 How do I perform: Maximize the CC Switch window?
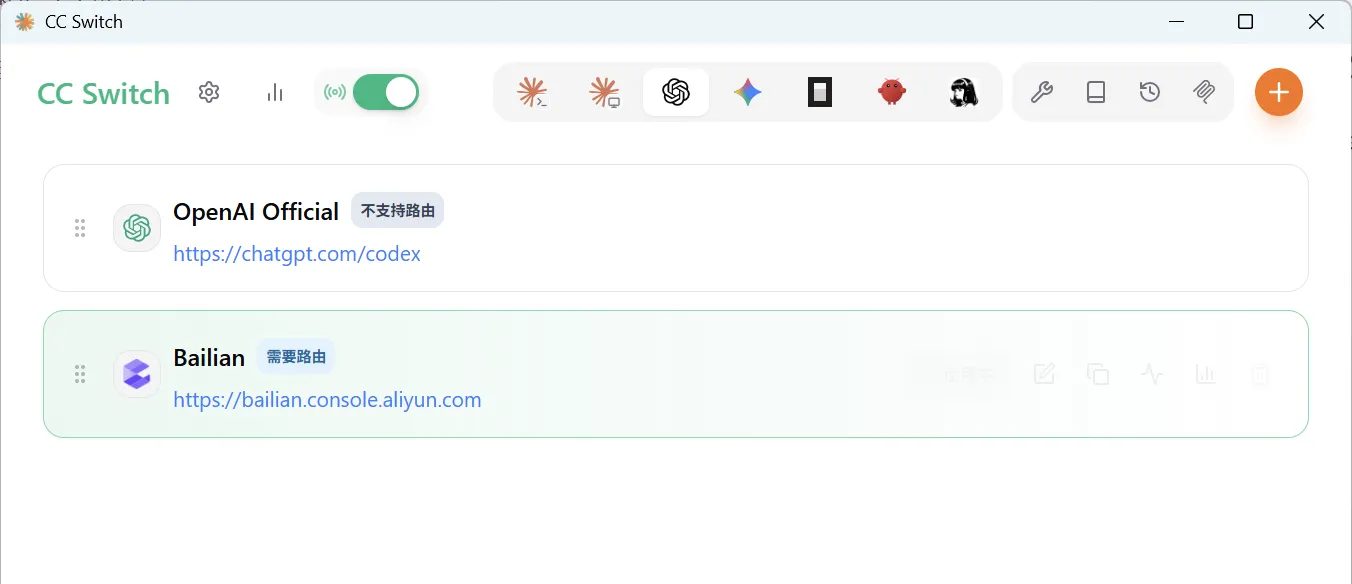click(1245, 21)
